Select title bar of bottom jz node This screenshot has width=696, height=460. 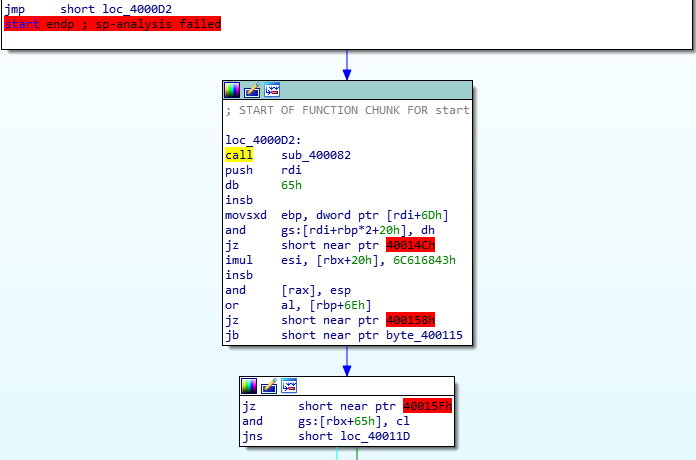coord(347,386)
